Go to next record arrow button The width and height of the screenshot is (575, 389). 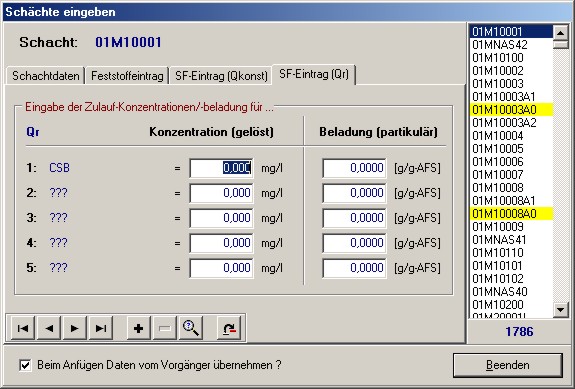click(75, 328)
